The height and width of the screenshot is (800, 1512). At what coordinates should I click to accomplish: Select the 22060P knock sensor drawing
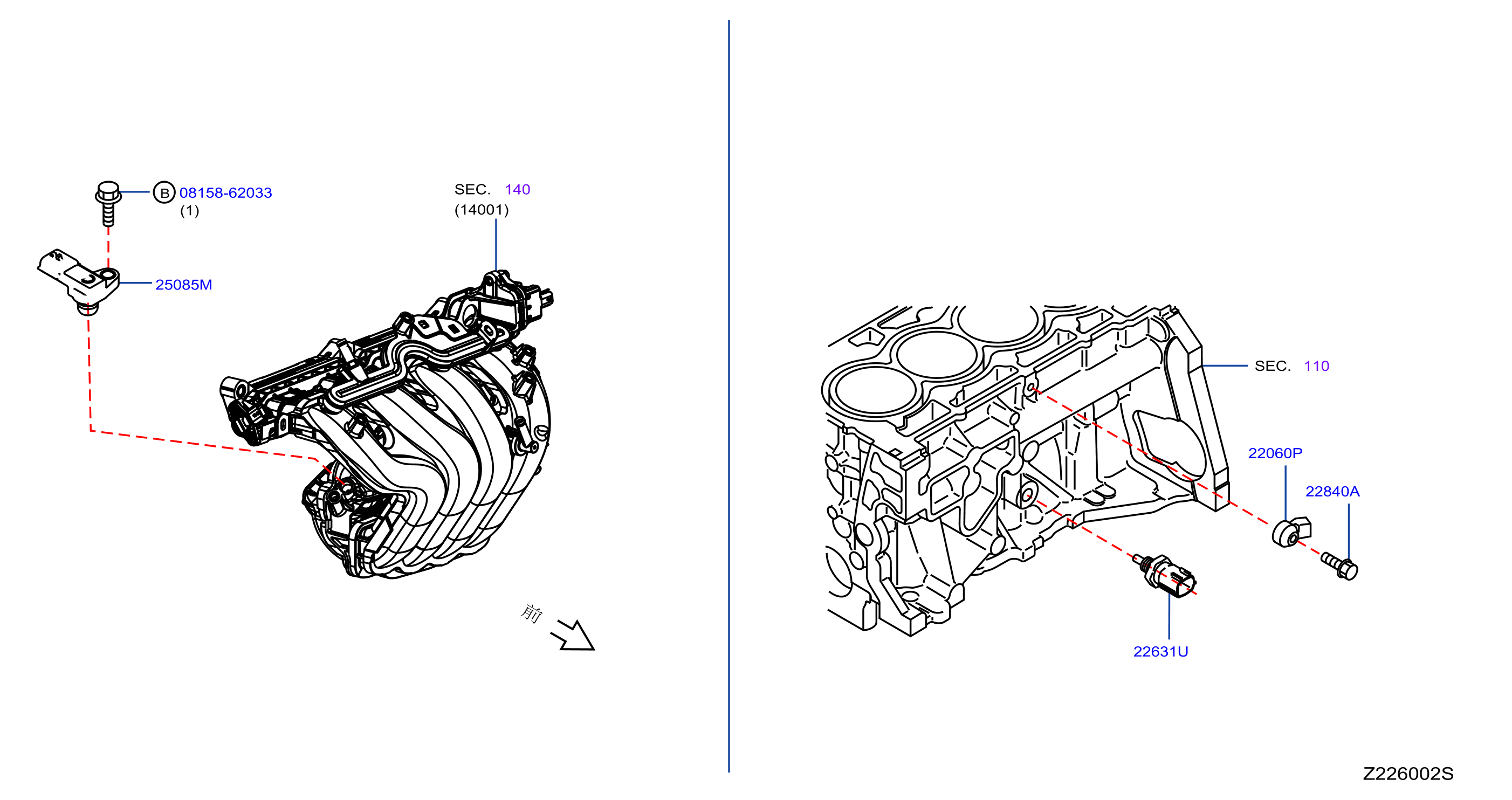pos(1291,531)
